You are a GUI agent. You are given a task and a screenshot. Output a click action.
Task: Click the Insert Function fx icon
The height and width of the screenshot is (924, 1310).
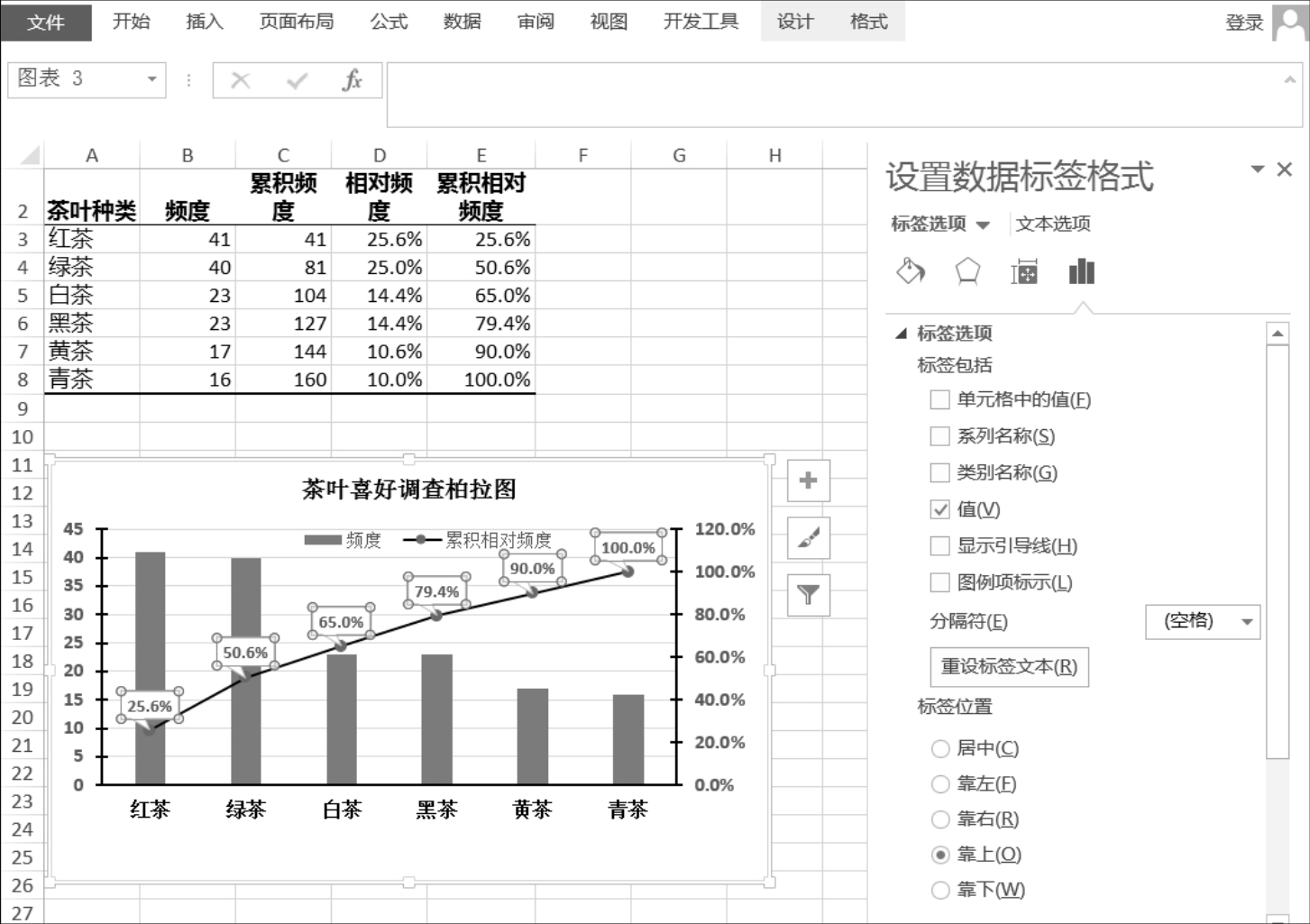352,80
